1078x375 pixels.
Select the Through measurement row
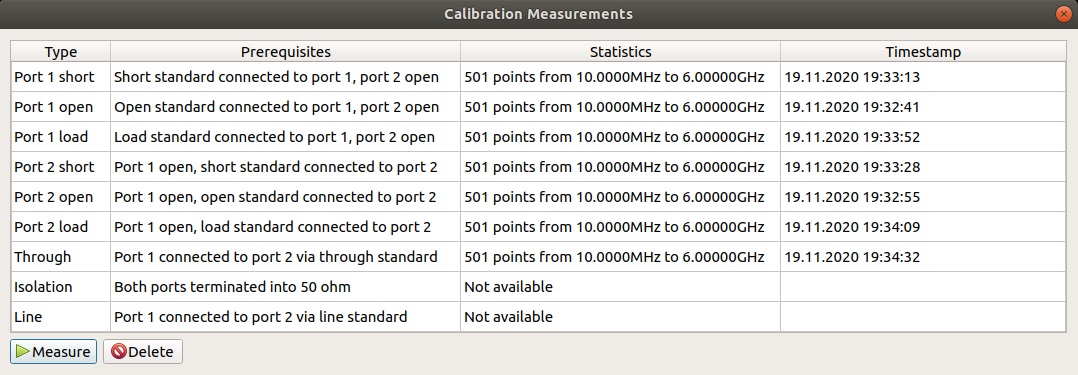click(539, 257)
